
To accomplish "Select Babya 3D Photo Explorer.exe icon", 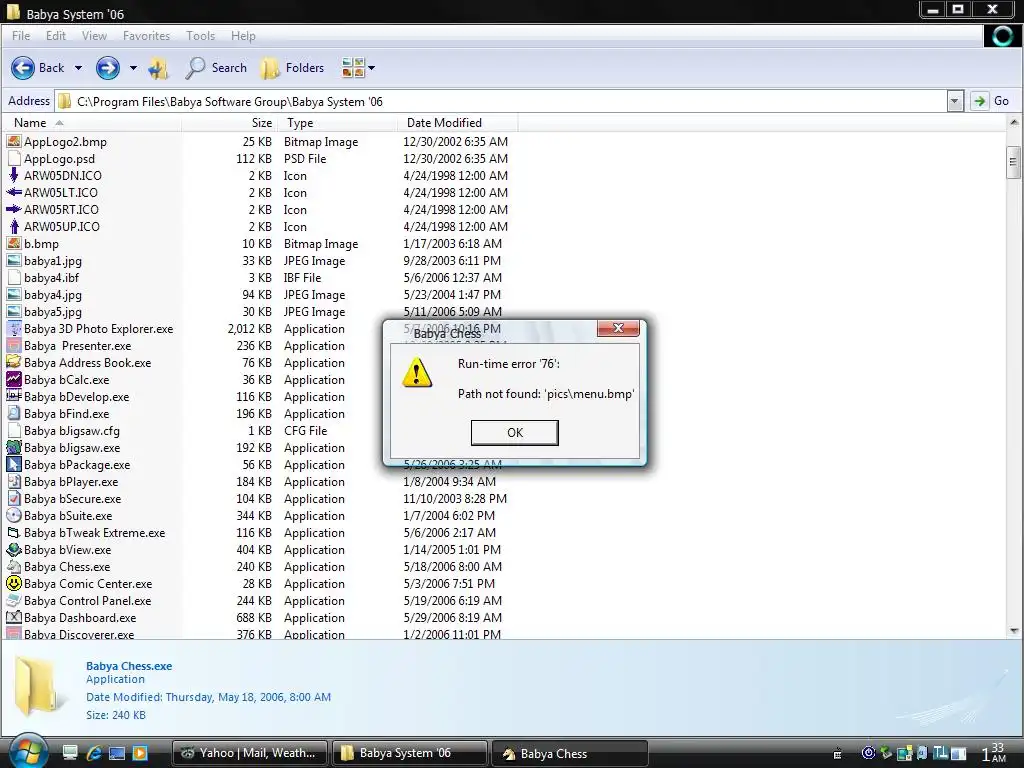I will (14, 328).
